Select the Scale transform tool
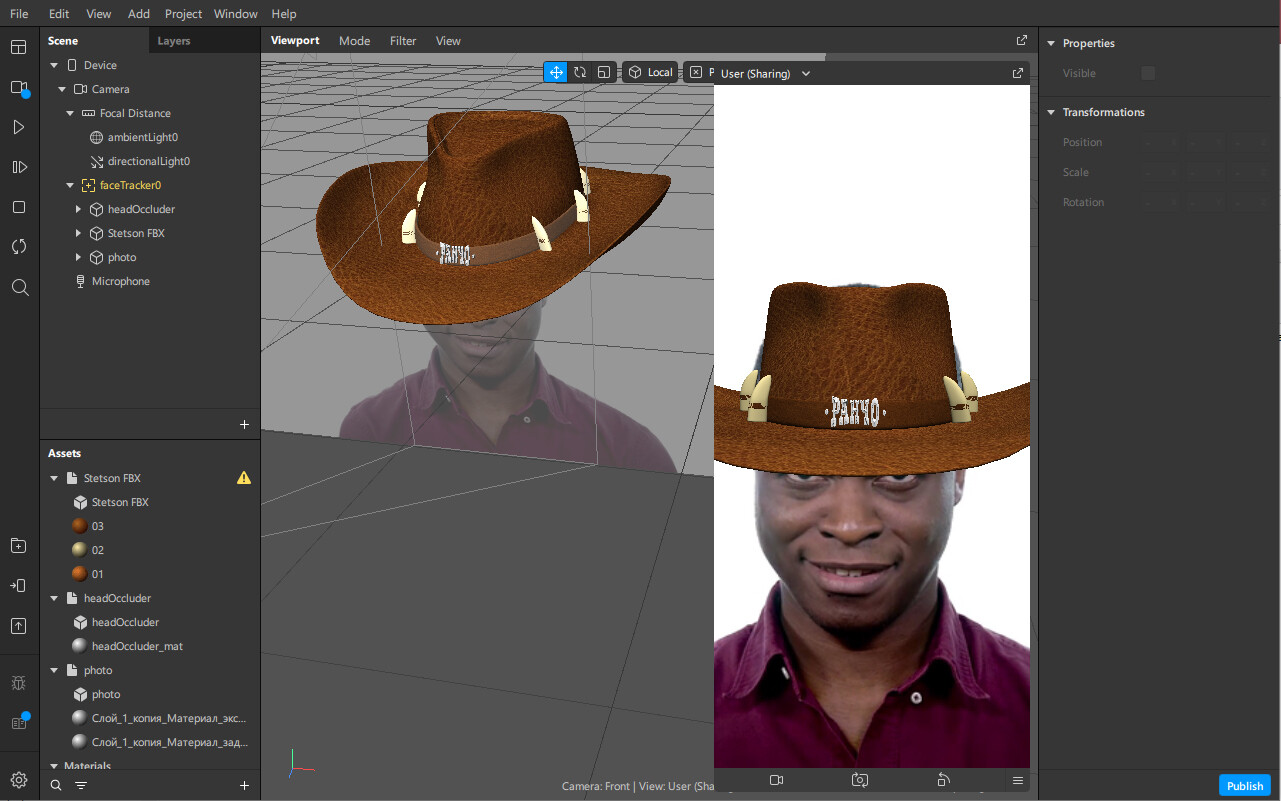This screenshot has height=801, width=1281. point(603,72)
